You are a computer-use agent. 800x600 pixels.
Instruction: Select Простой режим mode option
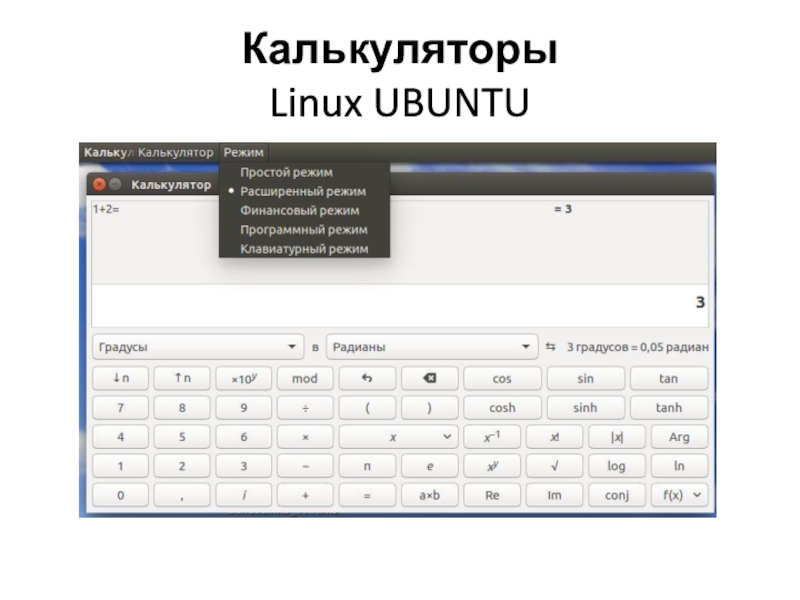coord(304,172)
